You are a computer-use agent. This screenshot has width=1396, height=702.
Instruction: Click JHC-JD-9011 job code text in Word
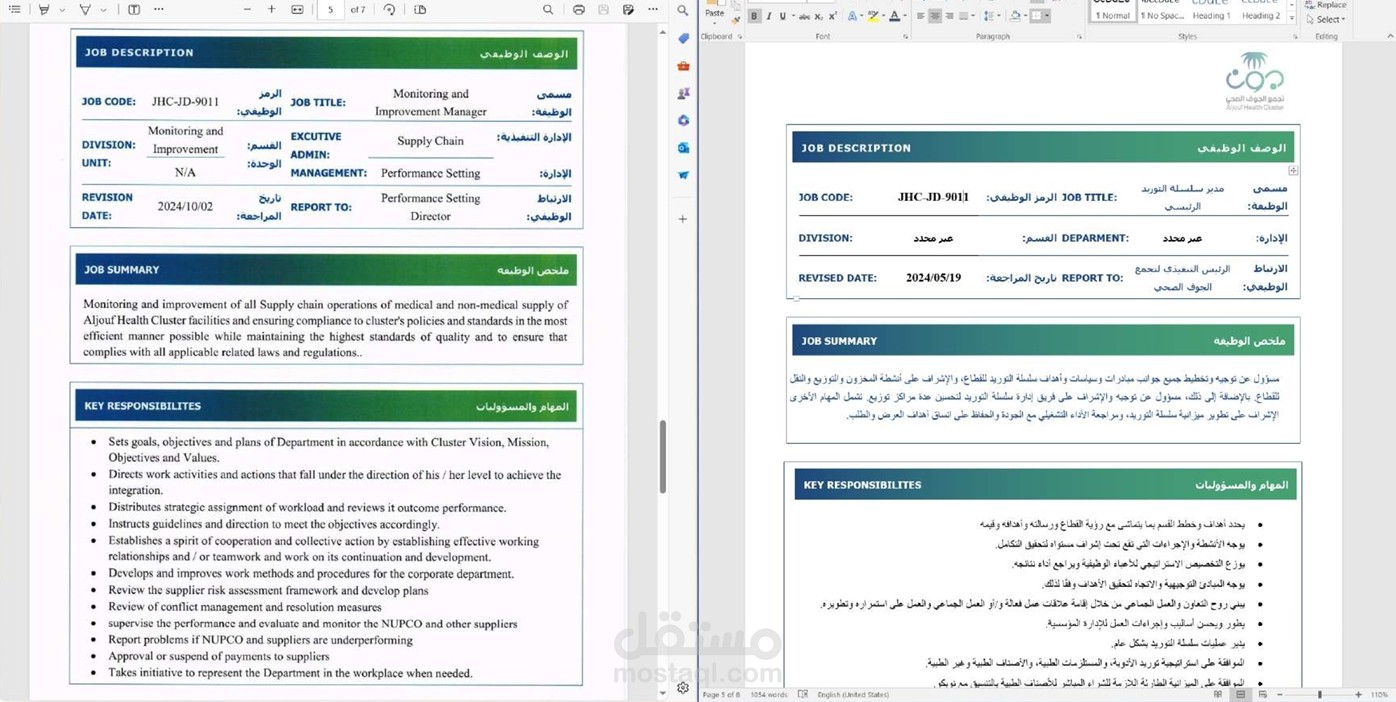pyautogui.click(x=933, y=197)
